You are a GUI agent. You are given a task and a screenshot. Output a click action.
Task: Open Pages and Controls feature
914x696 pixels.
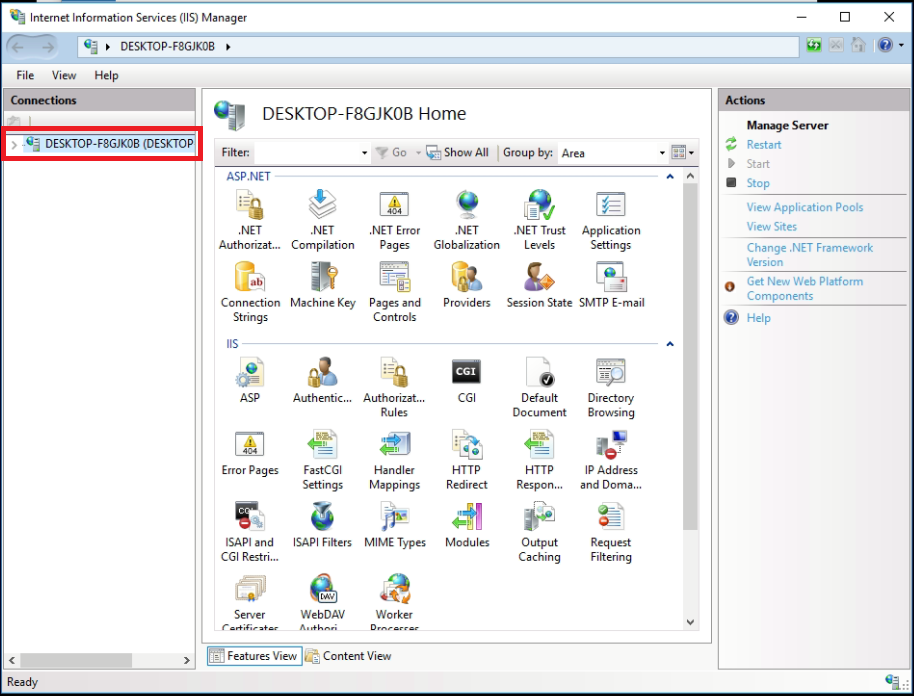[x=395, y=292]
